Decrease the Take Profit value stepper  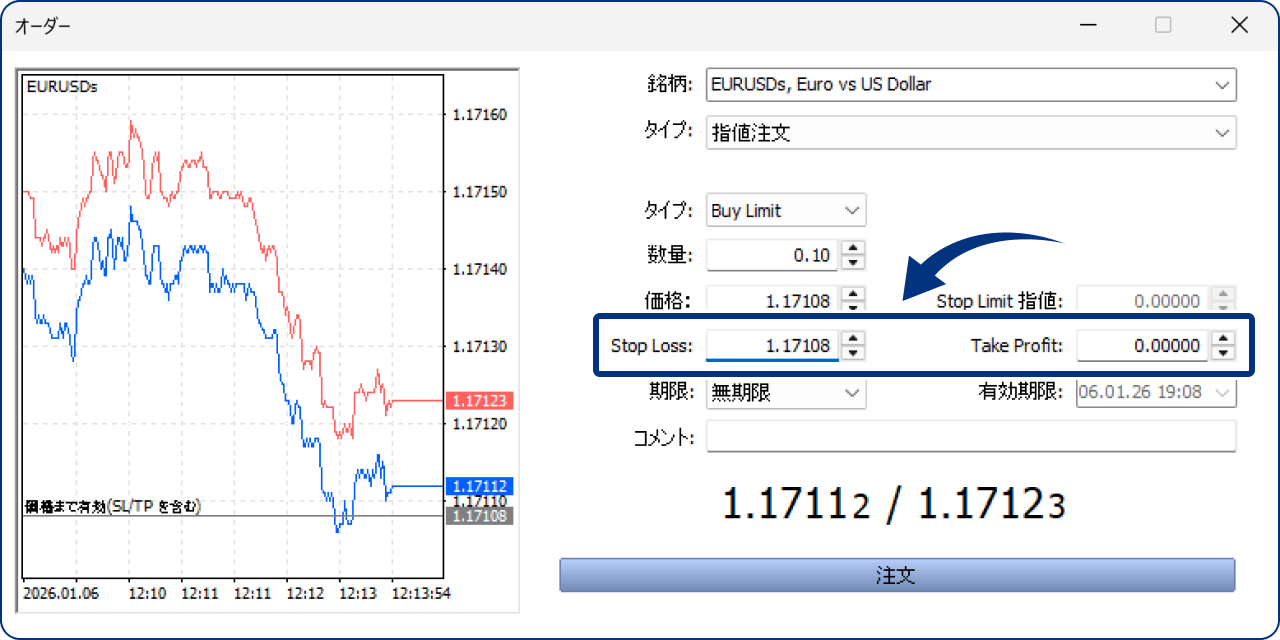point(1222,351)
